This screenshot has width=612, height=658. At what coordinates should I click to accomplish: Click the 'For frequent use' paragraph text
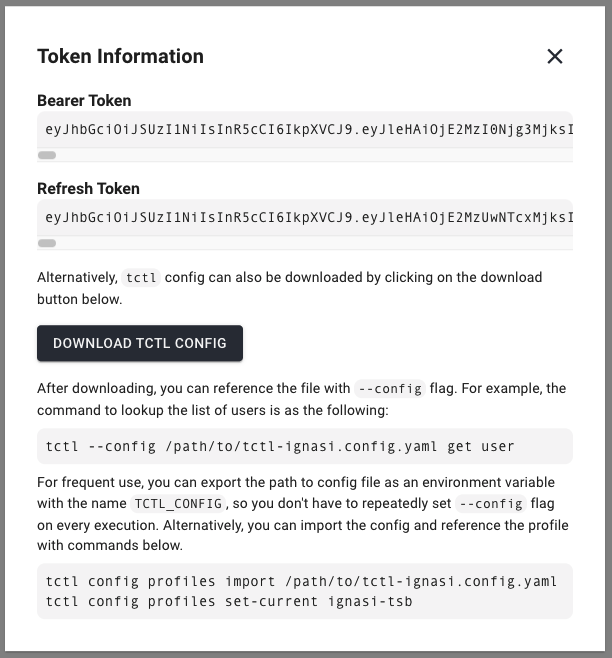pyautogui.click(x=303, y=514)
